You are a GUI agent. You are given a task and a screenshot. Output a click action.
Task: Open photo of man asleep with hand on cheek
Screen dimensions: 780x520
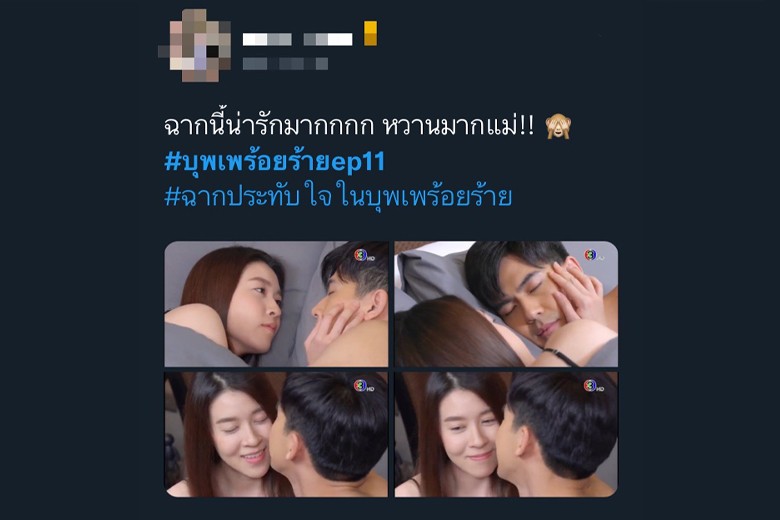click(506, 304)
